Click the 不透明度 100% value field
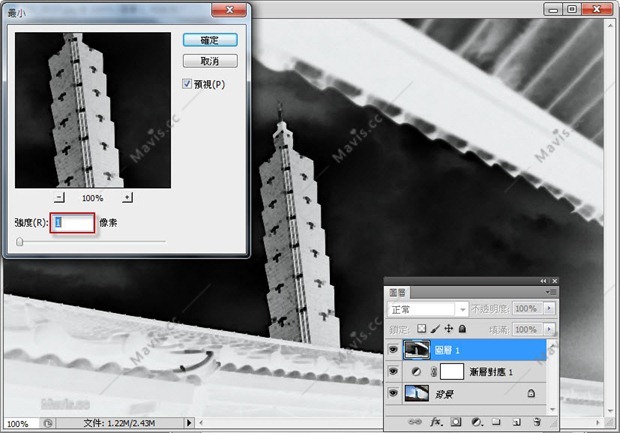The width and height of the screenshot is (620, 433). point(528,308)
